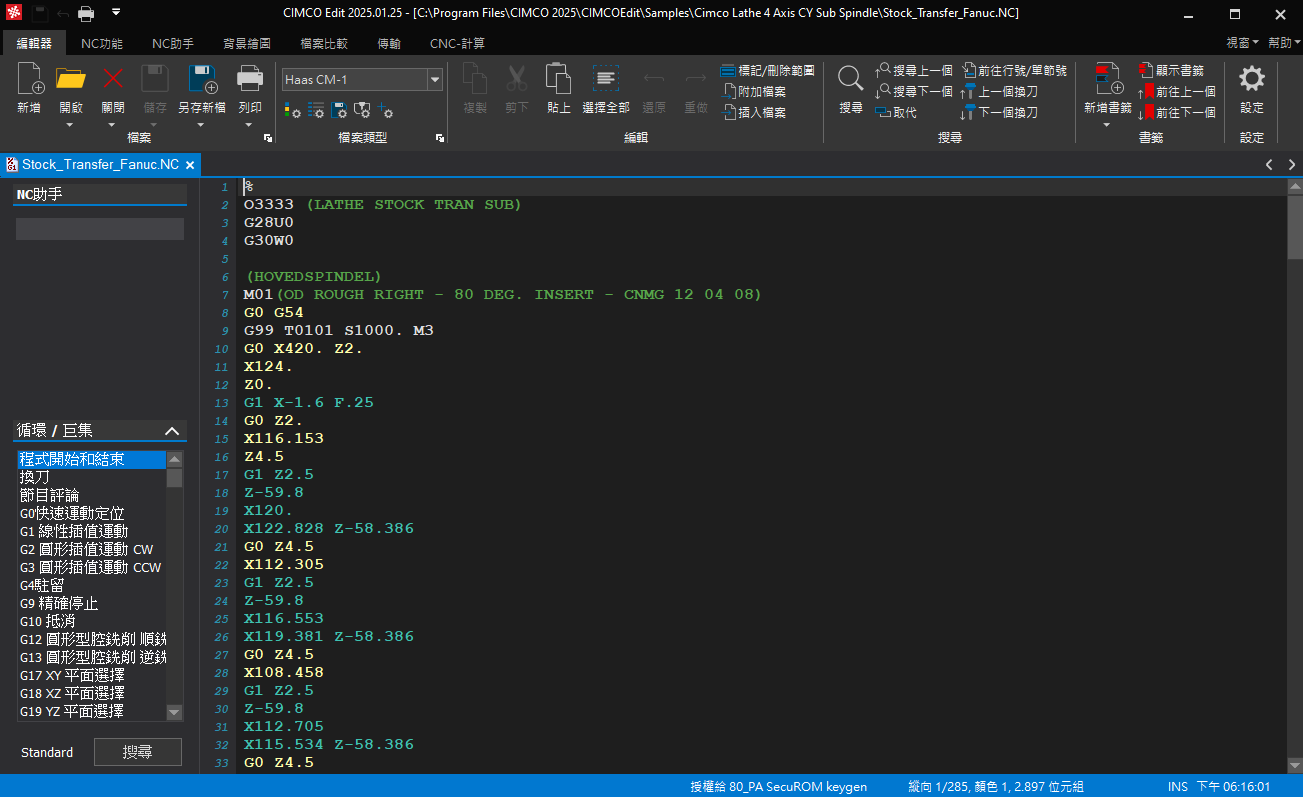Viewport: 1303px width, 797px height.
Task: Switch to the CNC-計算 tab
Action: 457,43
